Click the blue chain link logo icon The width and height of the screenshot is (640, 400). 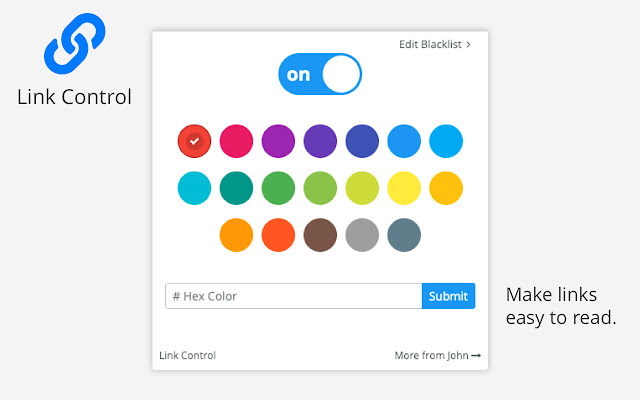coord(75,43)
